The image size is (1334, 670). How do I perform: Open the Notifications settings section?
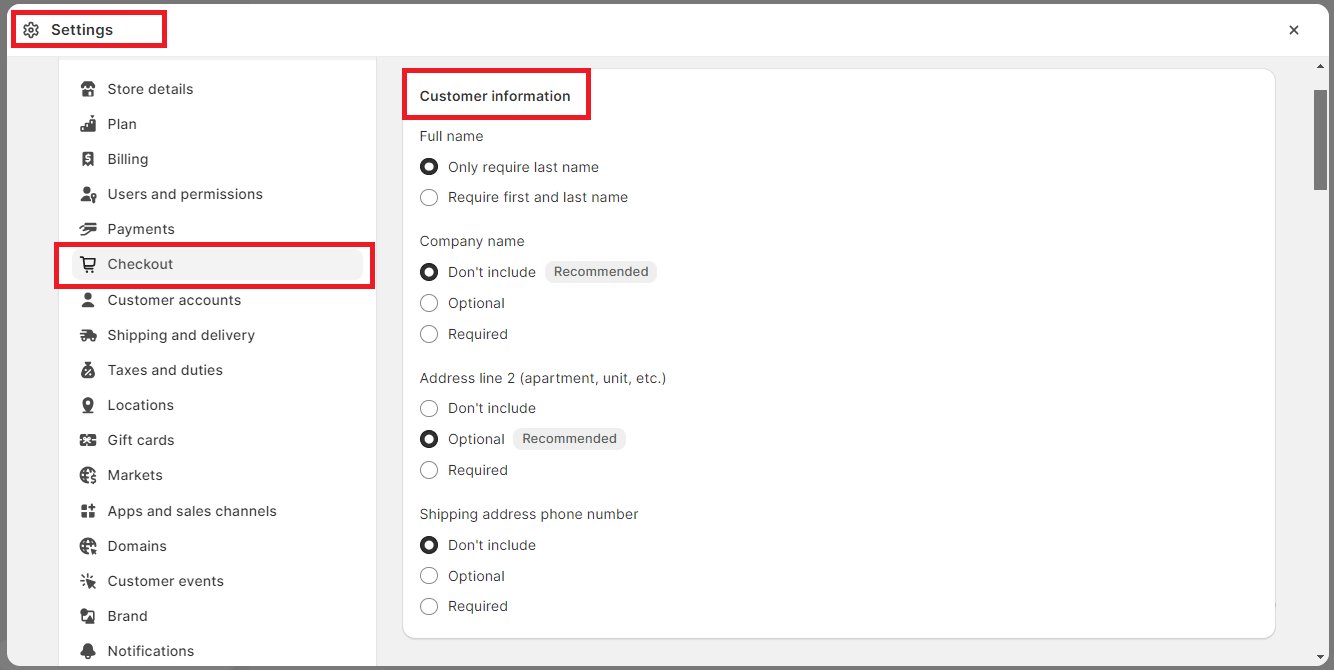pos(152,650)
